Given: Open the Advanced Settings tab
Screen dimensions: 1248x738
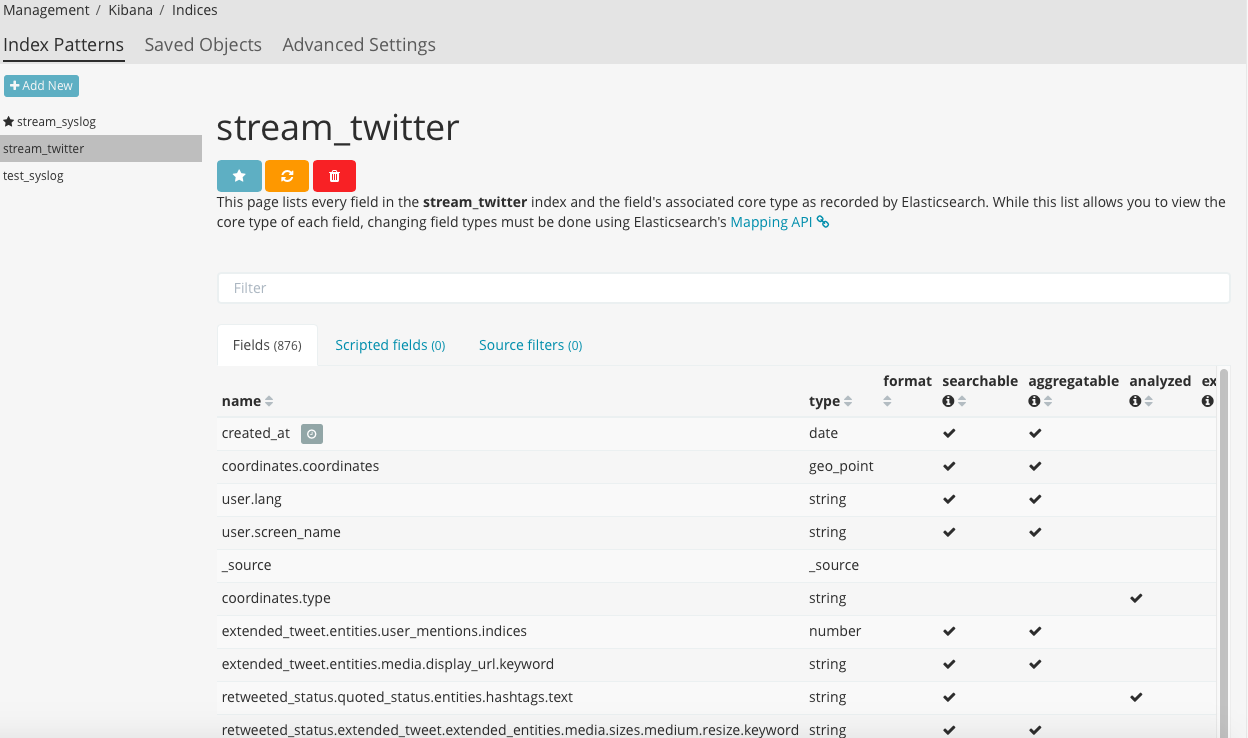Looking at the screenshot, I should (x=359, y=45).
